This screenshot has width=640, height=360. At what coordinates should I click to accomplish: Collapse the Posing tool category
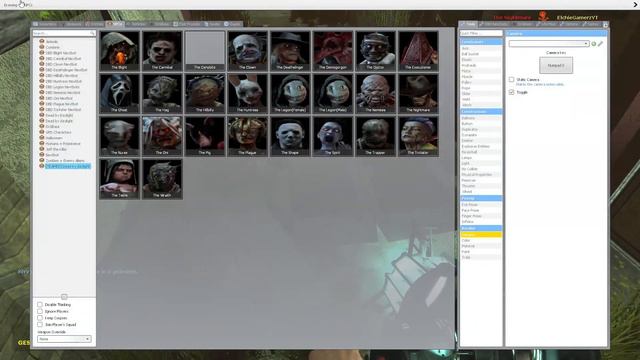tap(481, 198)
